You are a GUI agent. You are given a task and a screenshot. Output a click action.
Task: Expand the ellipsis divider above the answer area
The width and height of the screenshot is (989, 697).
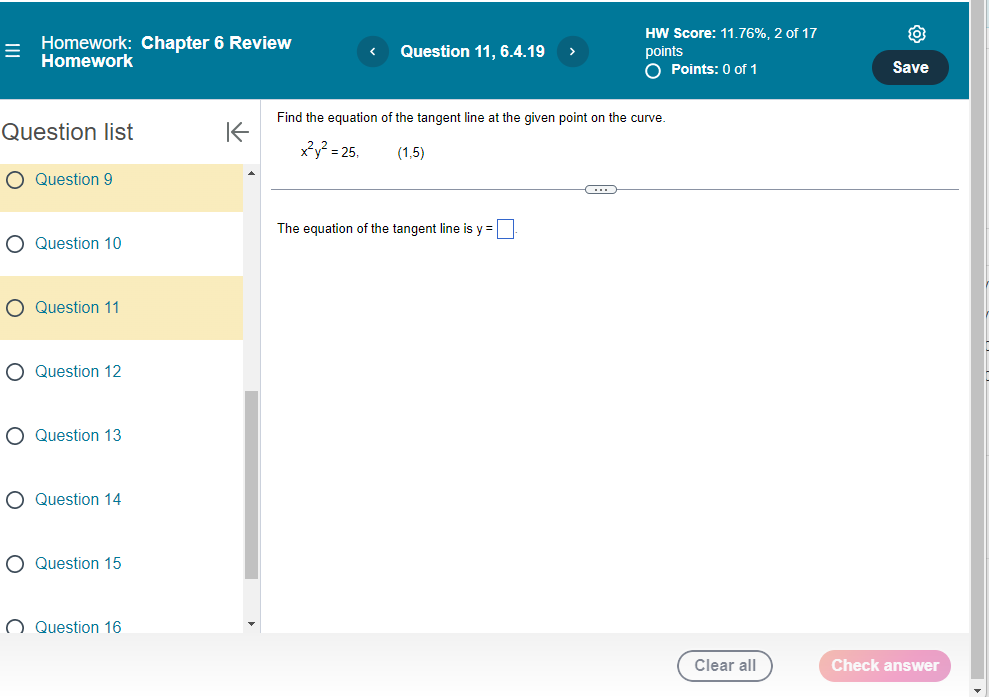pos(600,188)
